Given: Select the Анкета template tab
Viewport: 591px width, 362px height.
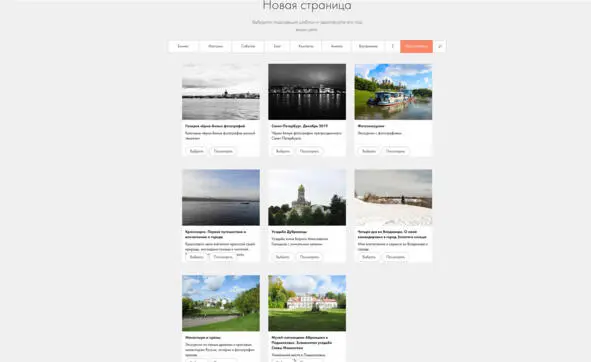Looking at the screenshot, I should pos(337,46).
